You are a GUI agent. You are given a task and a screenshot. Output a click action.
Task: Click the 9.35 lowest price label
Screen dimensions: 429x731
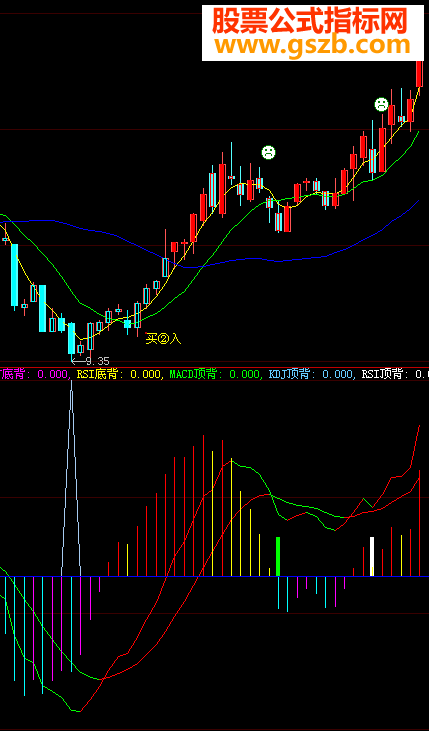pos(97,361)
